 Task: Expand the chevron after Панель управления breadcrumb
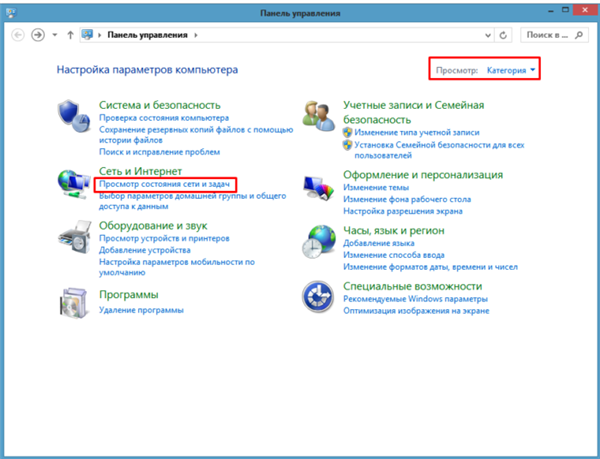coord(196,35)
